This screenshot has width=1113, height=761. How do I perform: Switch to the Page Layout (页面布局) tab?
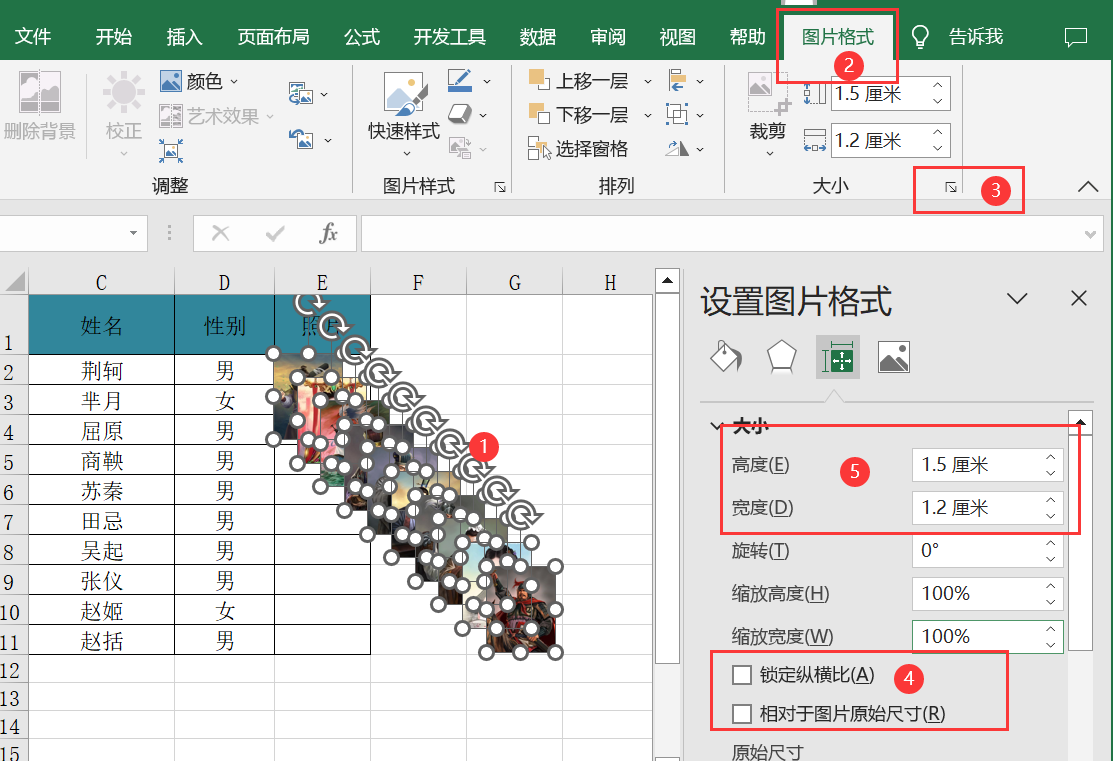pyautogui.click(x=273, y=37)
